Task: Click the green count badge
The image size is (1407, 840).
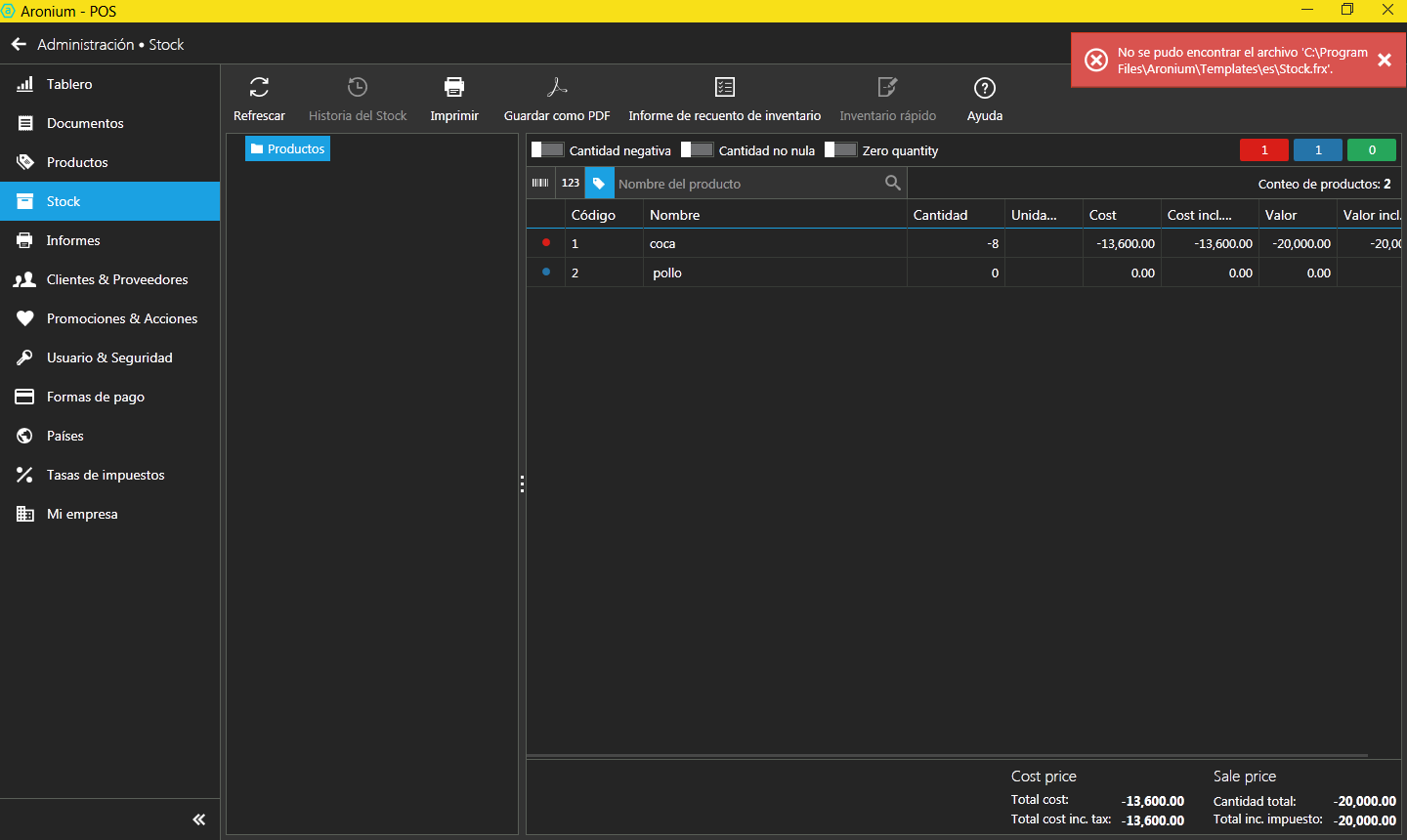Action: tap(1372, 150)
